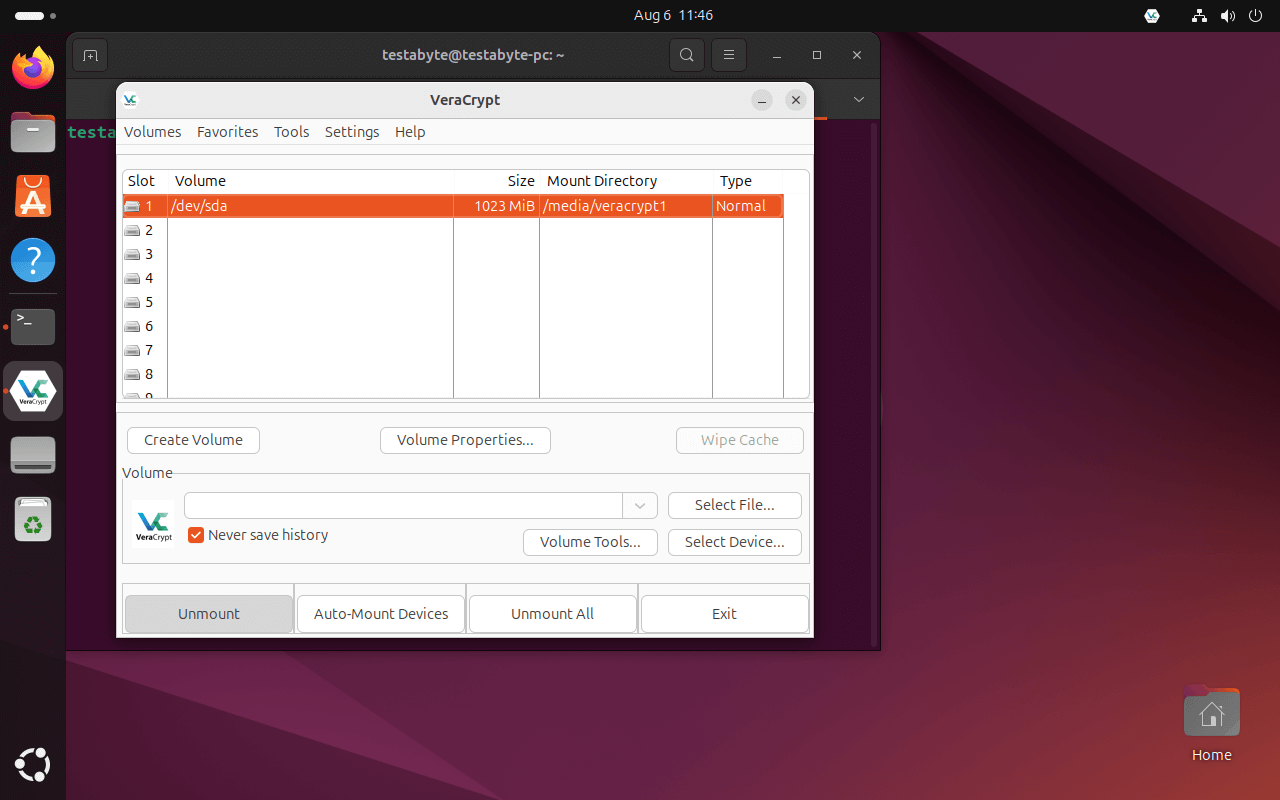Open the Volumes menu
Image resolution: width=1280 pixels, height=800 pixels.
152,131
